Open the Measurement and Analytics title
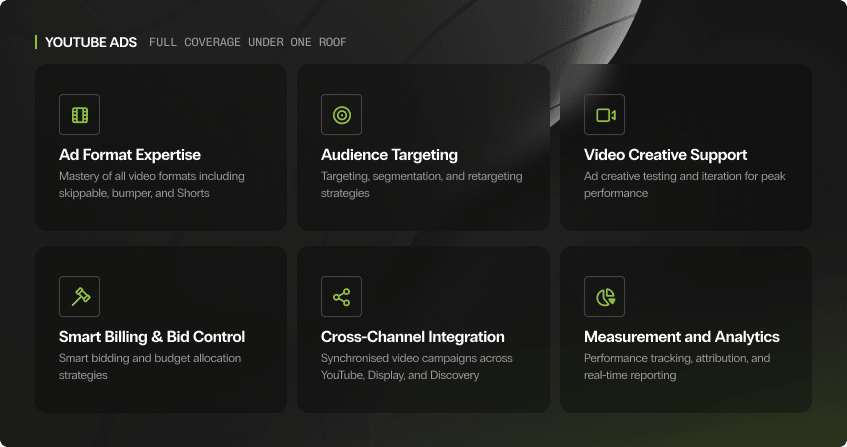This screenshot has height=447, width=847. pos(682,337)
